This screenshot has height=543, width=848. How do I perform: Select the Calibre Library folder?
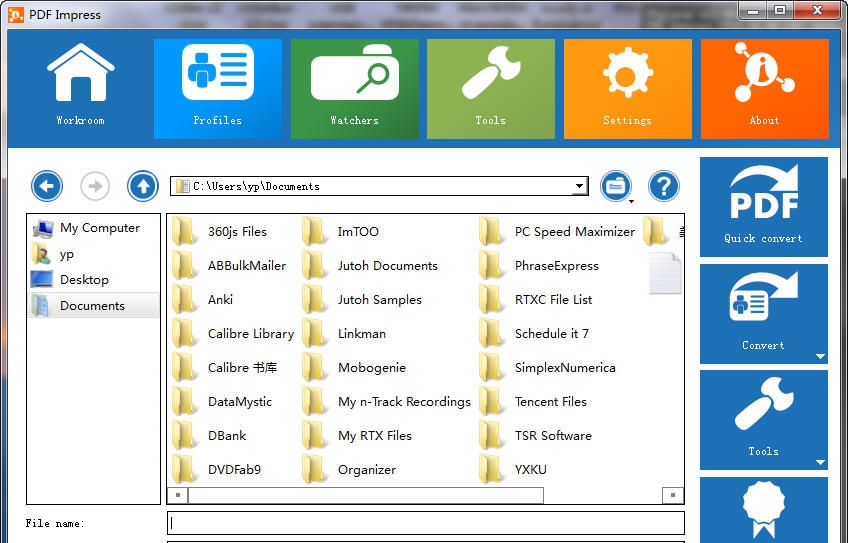[250, 334]
